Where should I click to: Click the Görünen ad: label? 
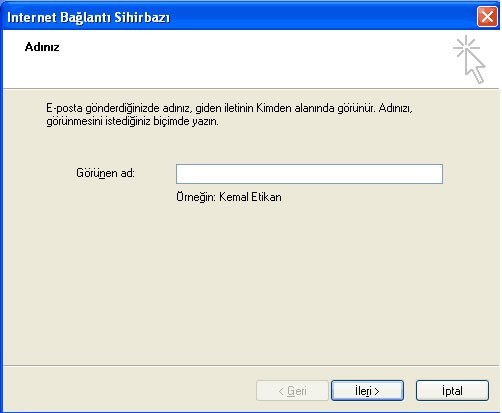105,173
